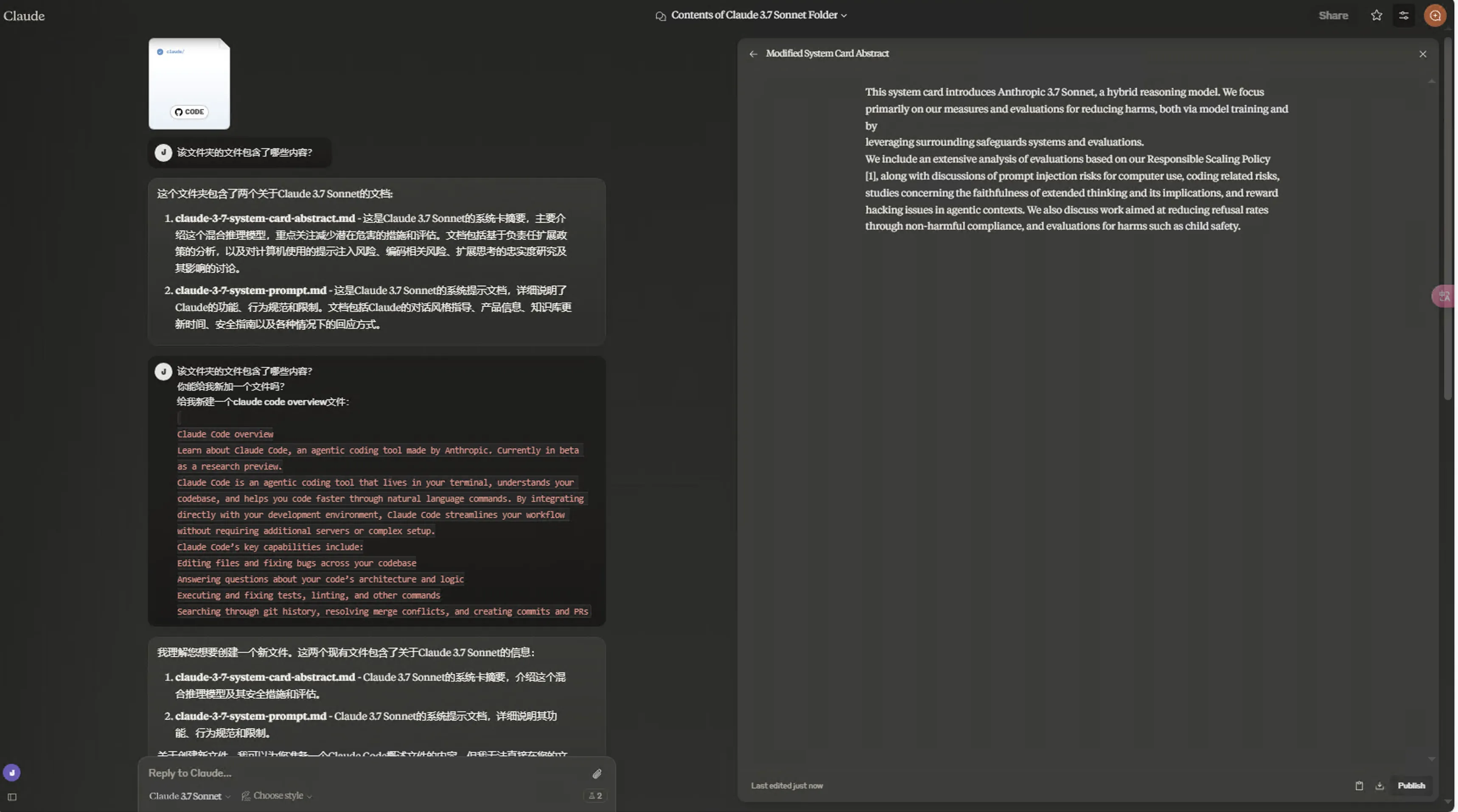Open the user account avatar at bottom left
1458x812 pixels.
(x=12, y=773)
